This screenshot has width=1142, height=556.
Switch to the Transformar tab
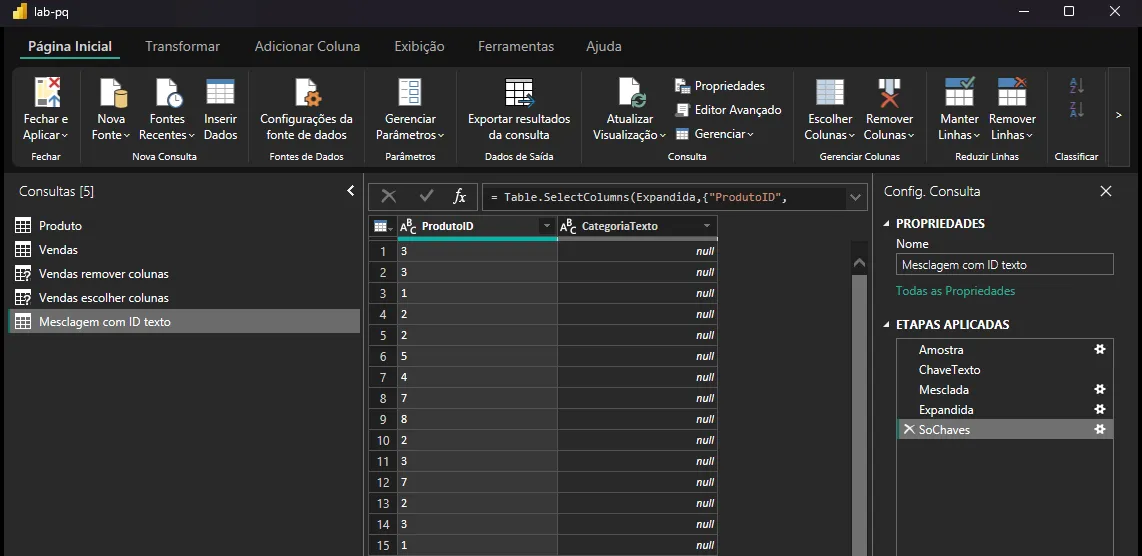[x=182, y=47]
